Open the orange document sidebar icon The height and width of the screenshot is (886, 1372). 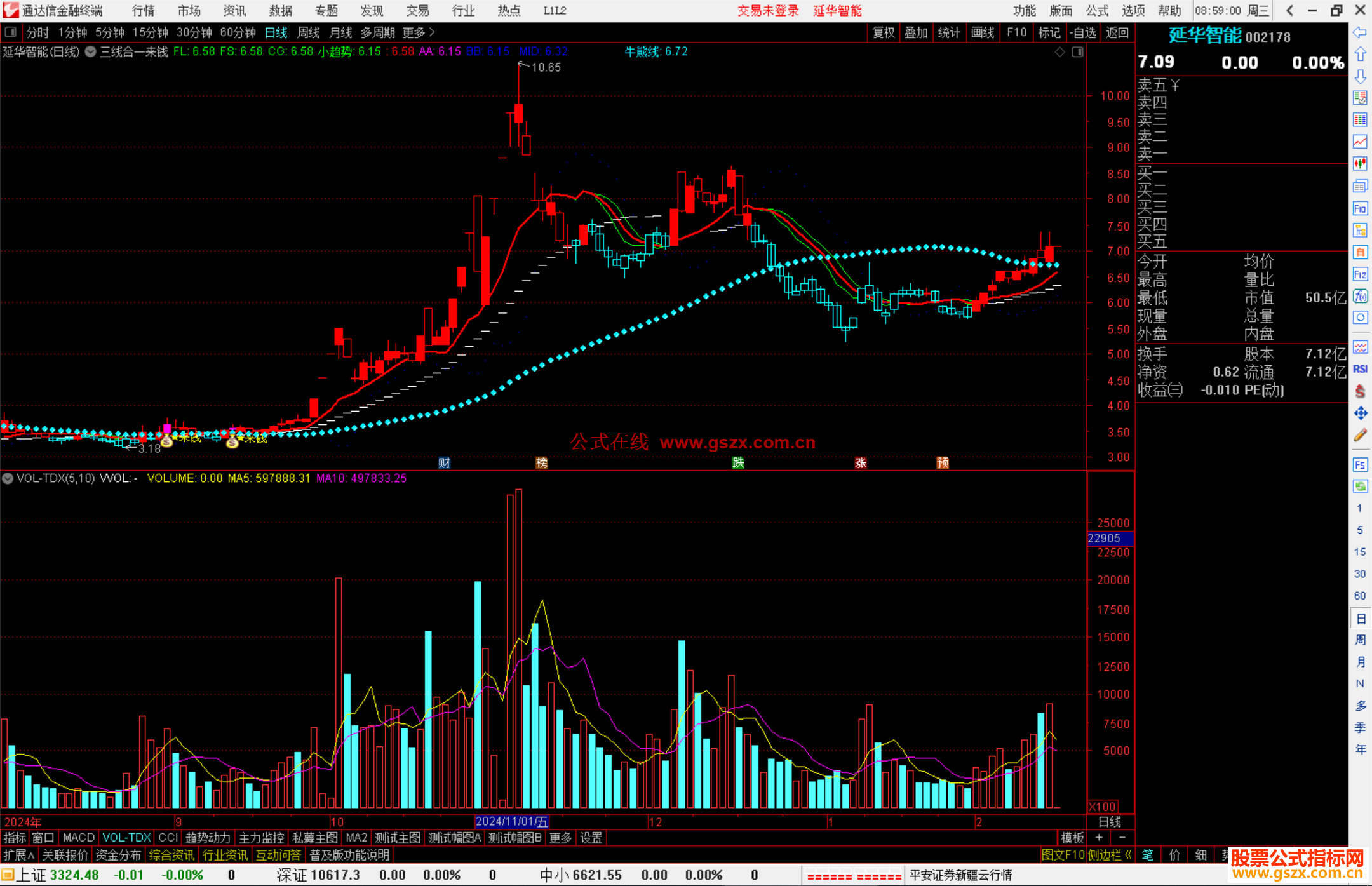[1360, 252]
